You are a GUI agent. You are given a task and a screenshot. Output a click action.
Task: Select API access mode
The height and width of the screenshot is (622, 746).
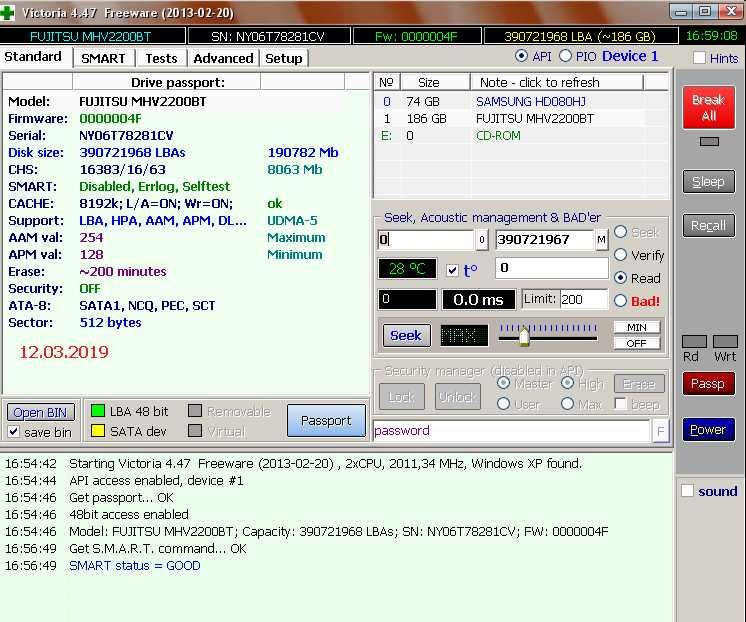click(x=521, y=56)
